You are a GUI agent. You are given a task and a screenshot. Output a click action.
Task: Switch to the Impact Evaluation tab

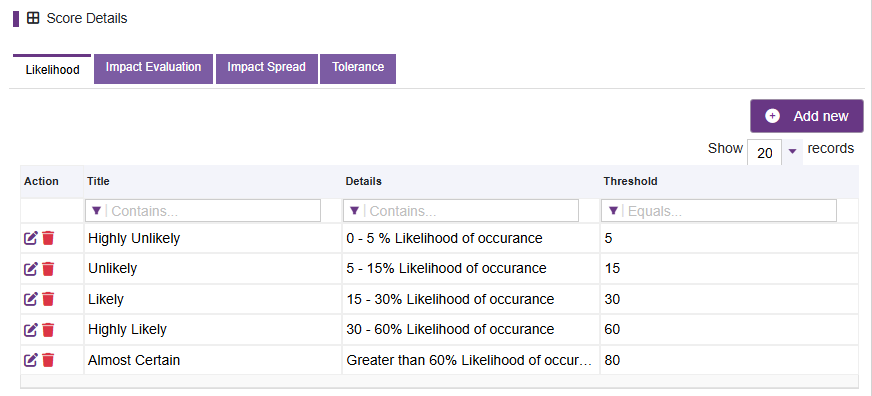click(x=153, y=69)
